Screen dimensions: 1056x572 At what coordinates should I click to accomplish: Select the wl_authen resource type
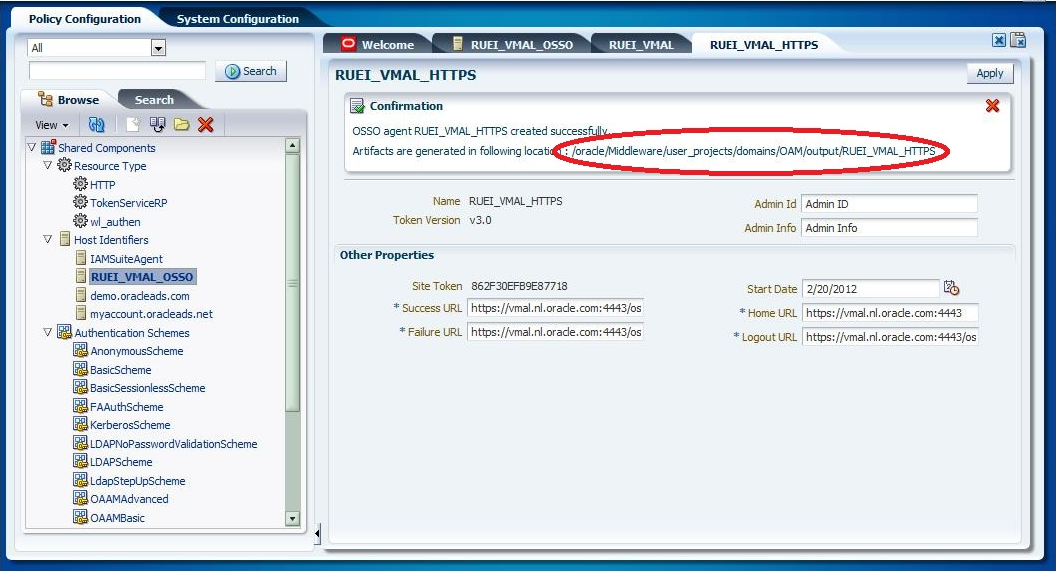pyautogui.click(x=115, y=221)
